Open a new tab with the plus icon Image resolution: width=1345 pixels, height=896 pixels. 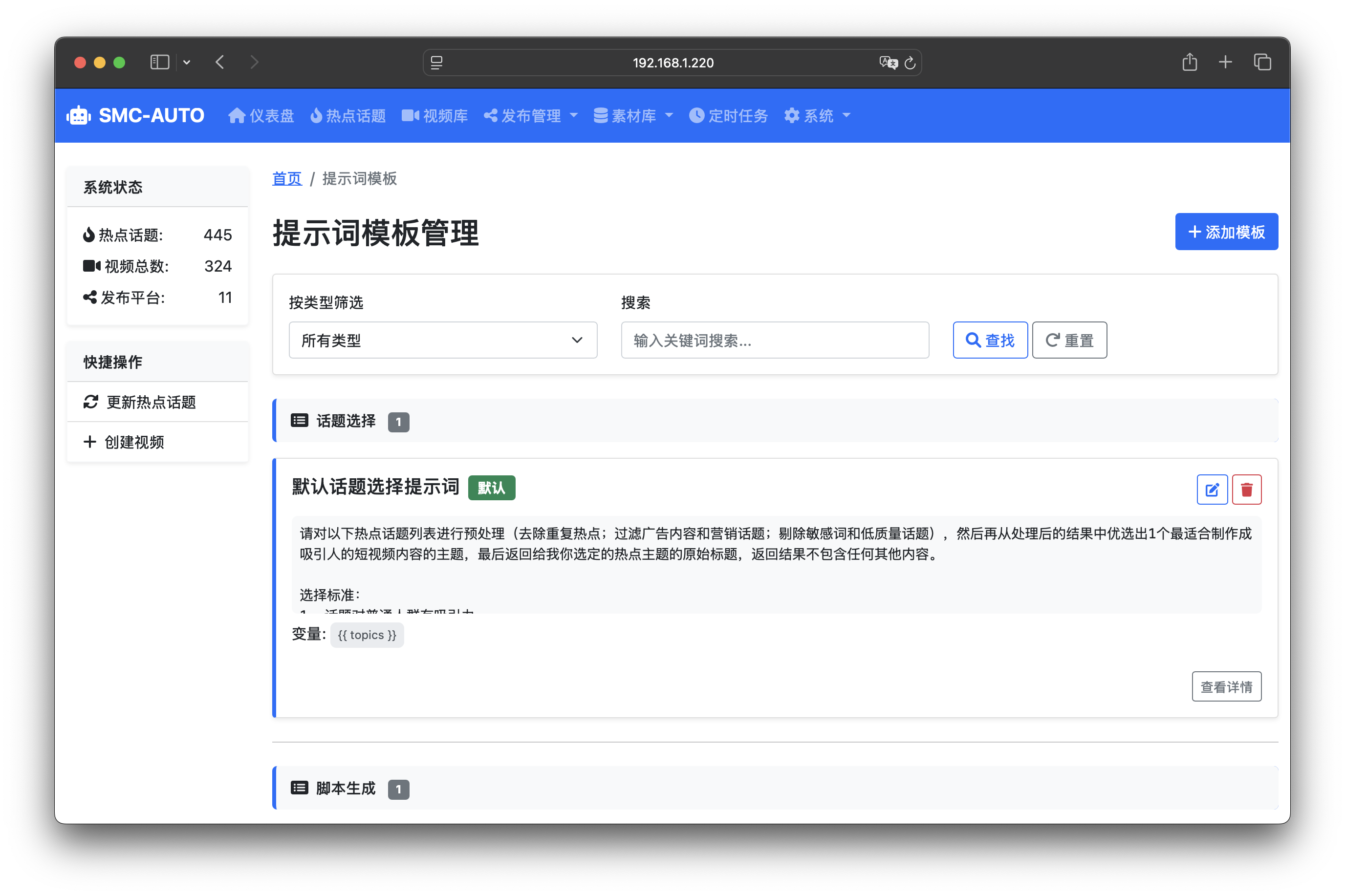click(x=1225, y=62)
